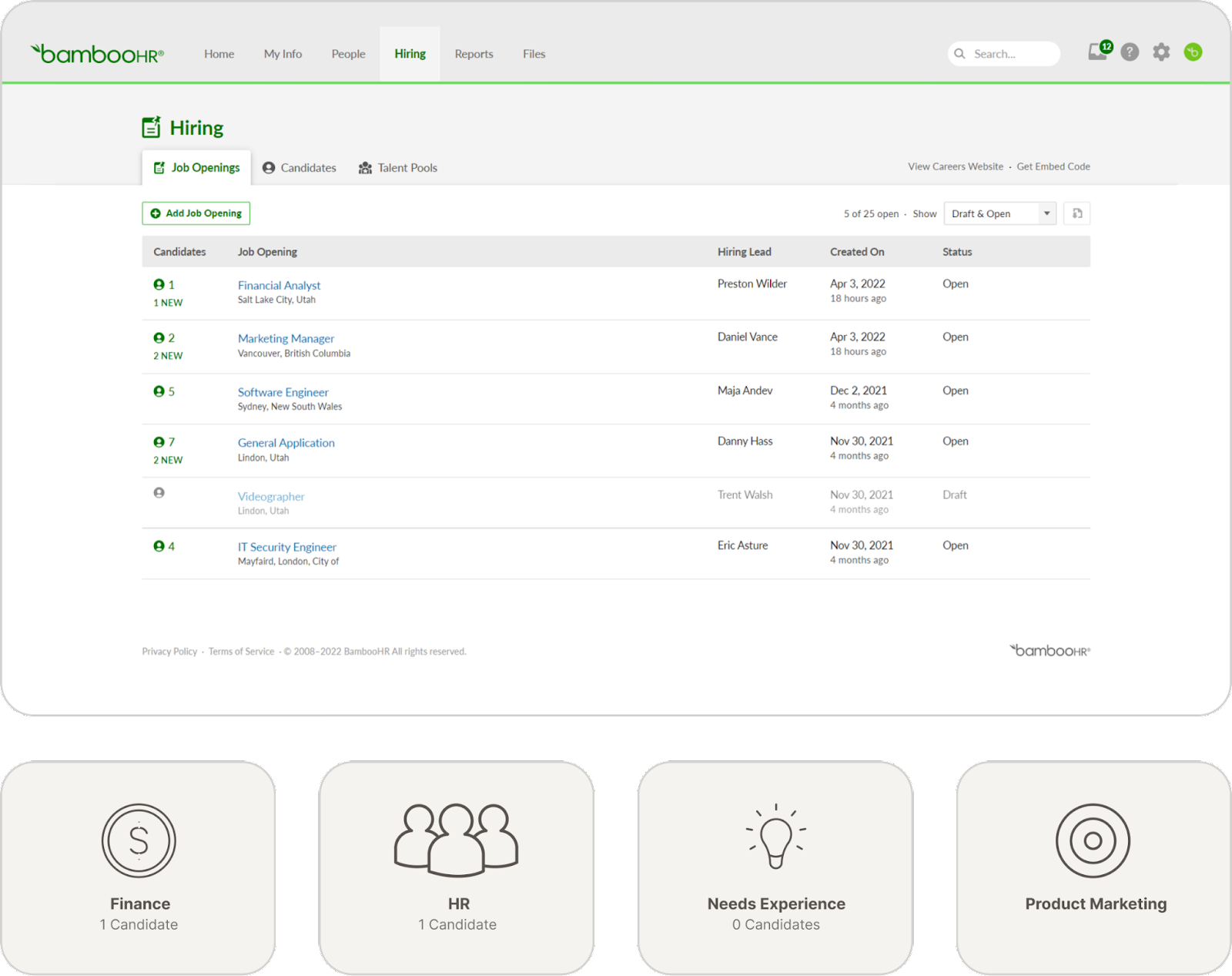Open the Software Engineer job opening
Viewport: 1232px width, 976px height.
click(x=283, y=392)
